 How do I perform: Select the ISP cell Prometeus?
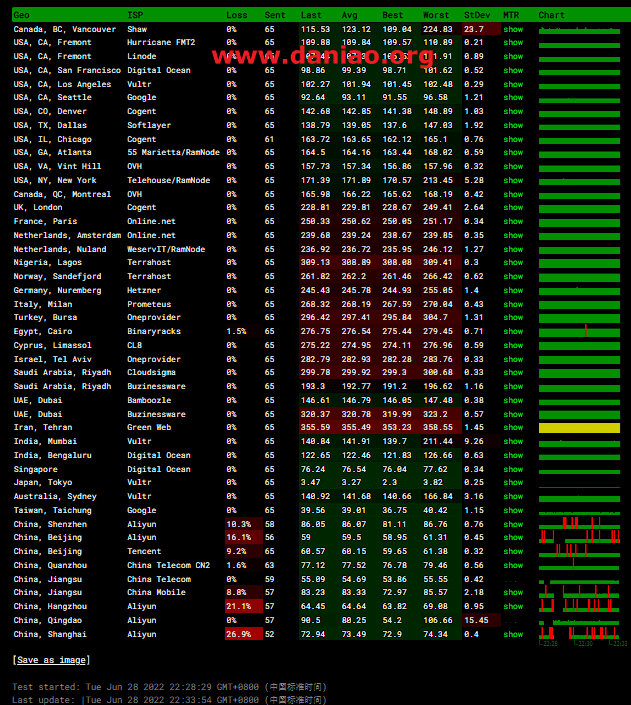pyautogui.click(x=149, y=304)
